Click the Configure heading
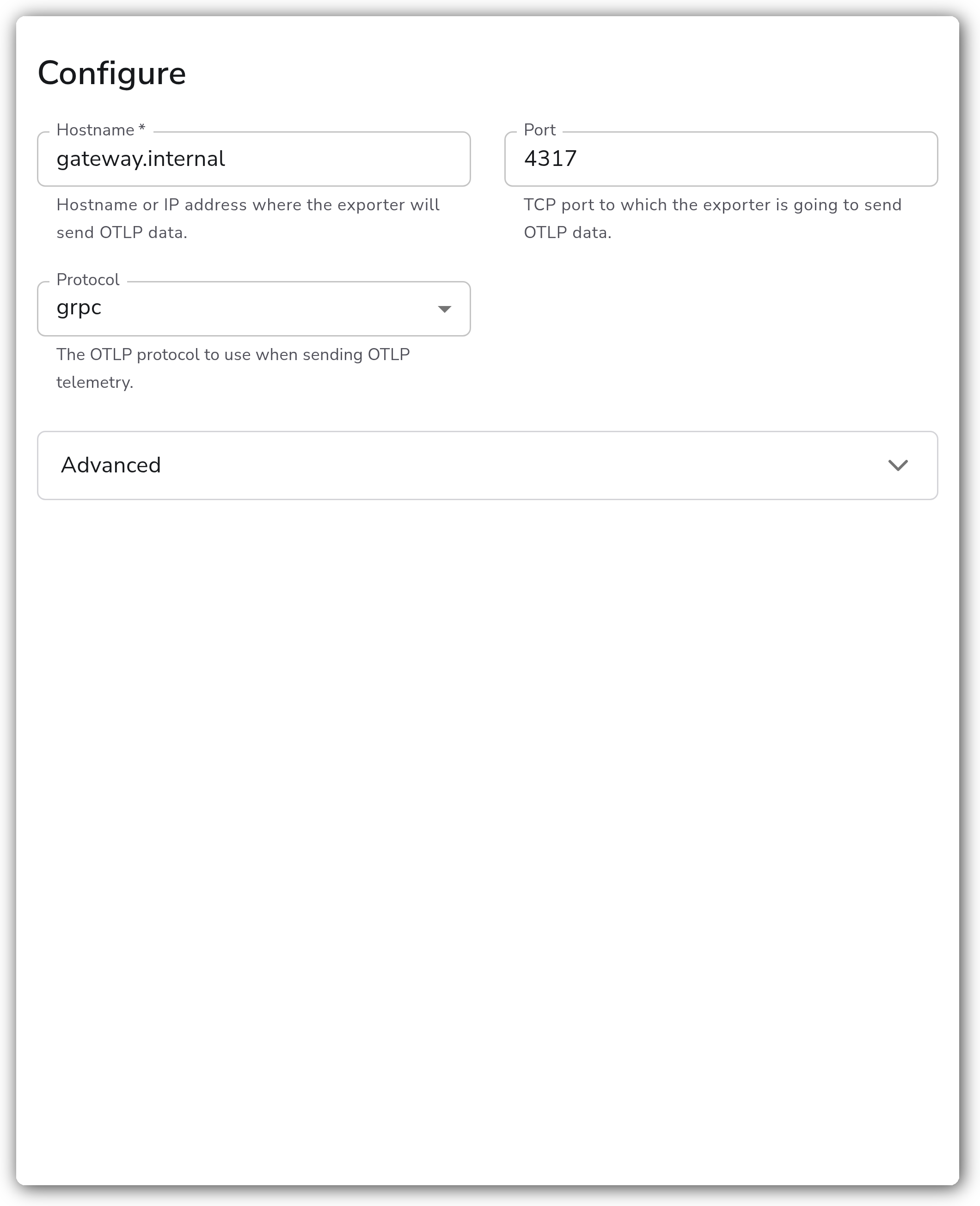The width and height of the screenshot is (980, 1206). tap(112, 73)
